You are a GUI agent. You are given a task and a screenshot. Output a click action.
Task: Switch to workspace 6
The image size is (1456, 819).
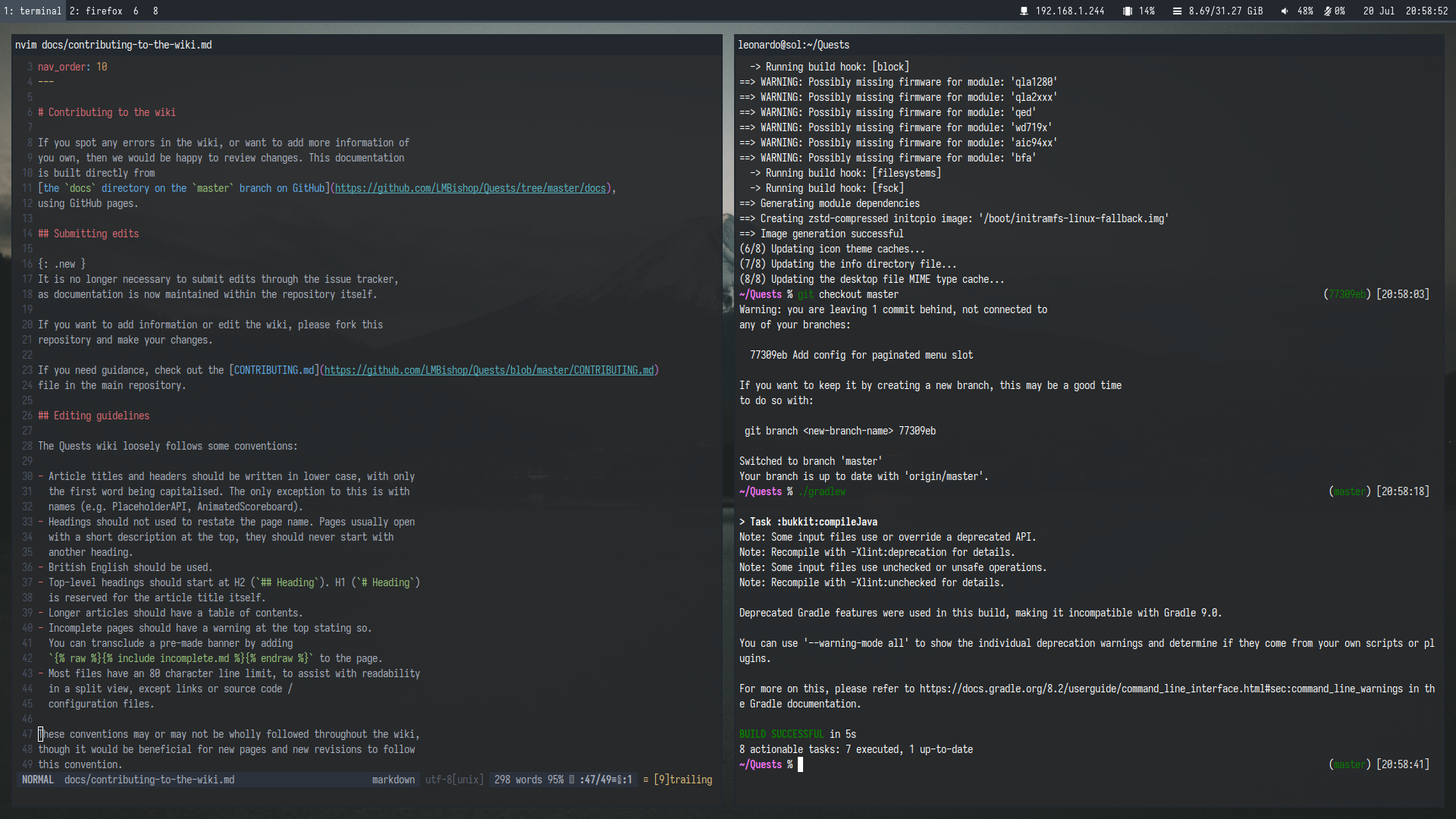coord(136,11)
